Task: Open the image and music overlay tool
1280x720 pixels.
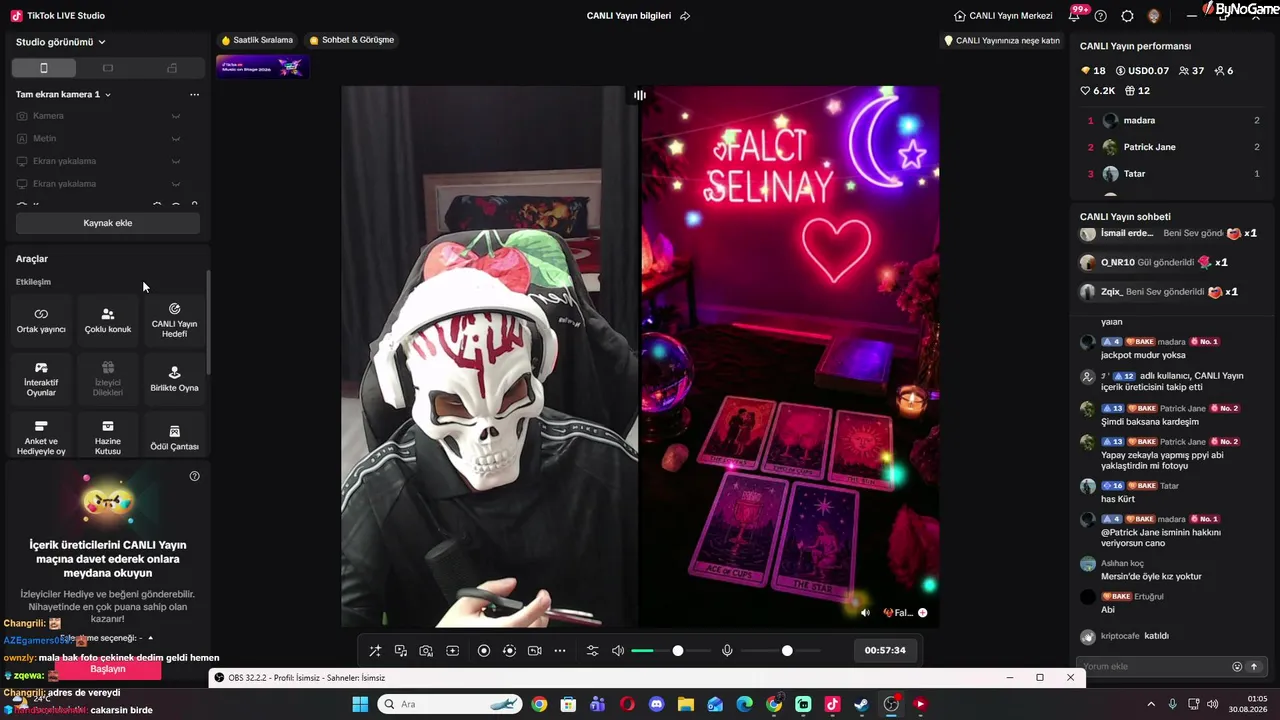Action: click(x=401, y=651)
